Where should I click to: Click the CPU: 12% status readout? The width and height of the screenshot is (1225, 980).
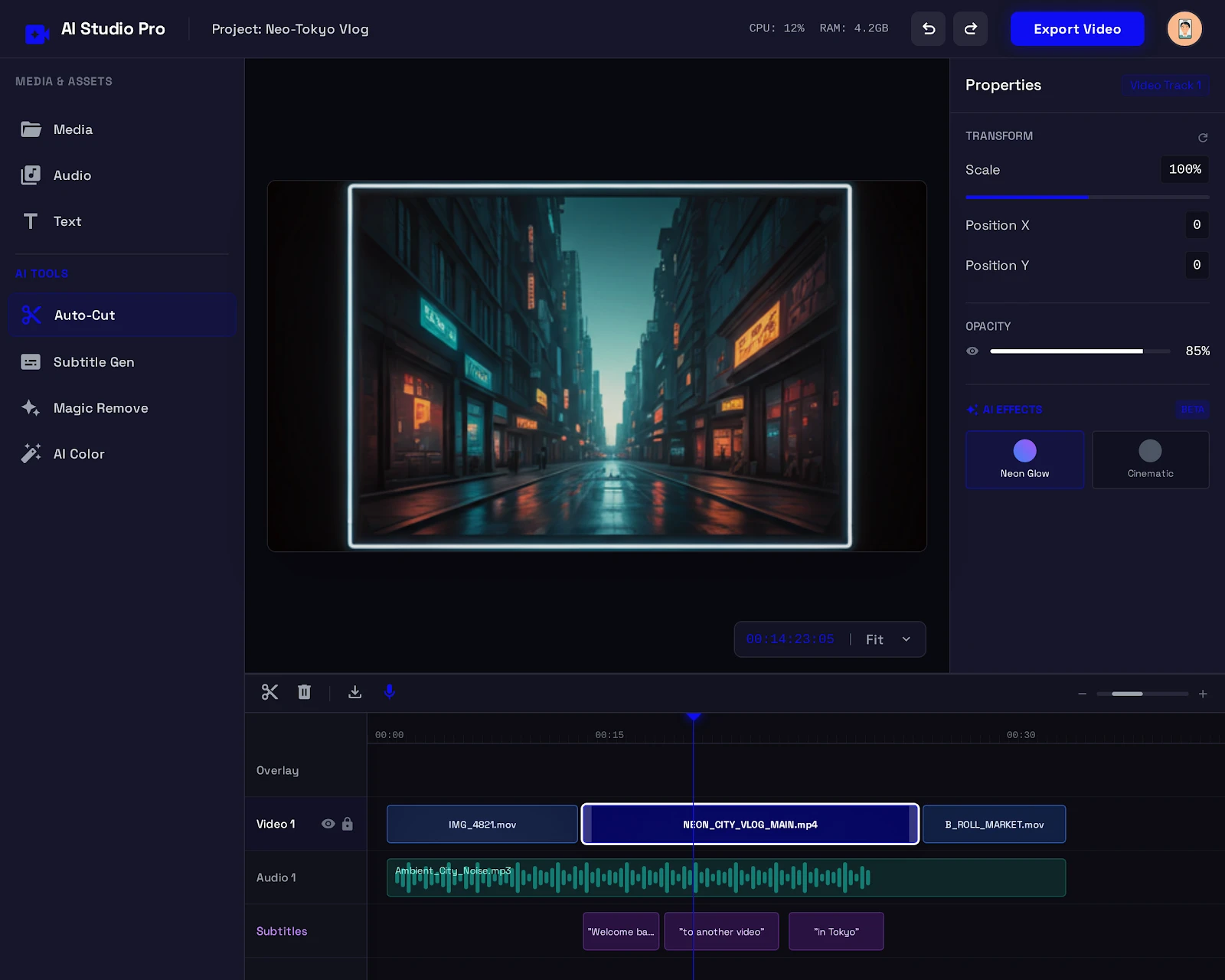(x=776, y=28)
